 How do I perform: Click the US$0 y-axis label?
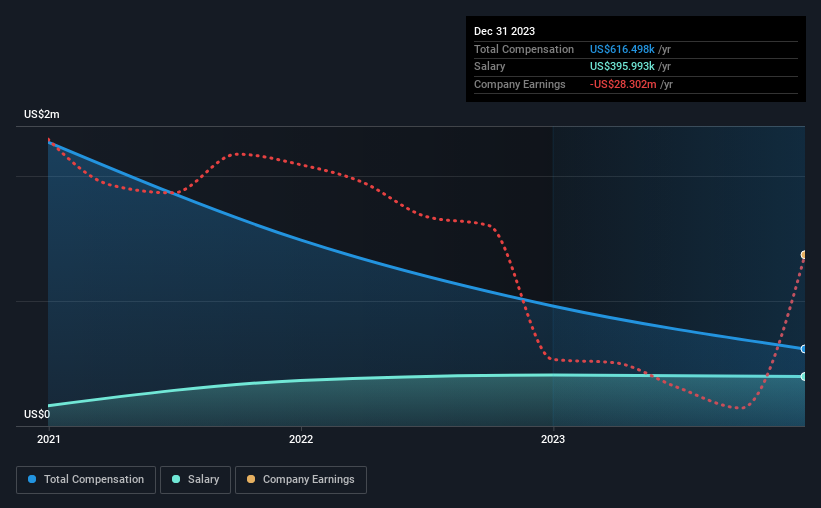37,414
